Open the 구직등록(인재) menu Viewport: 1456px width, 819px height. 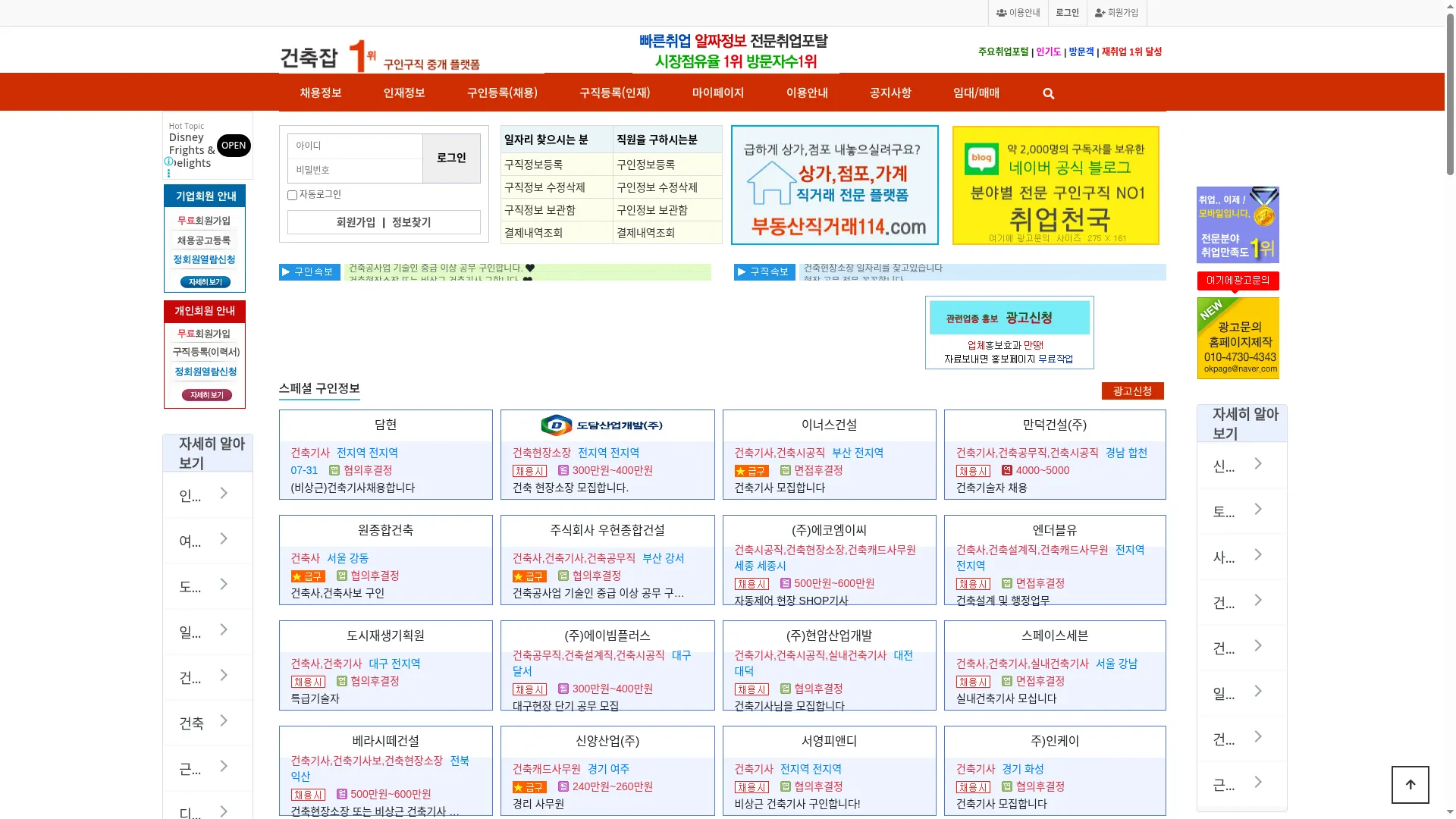615,93
